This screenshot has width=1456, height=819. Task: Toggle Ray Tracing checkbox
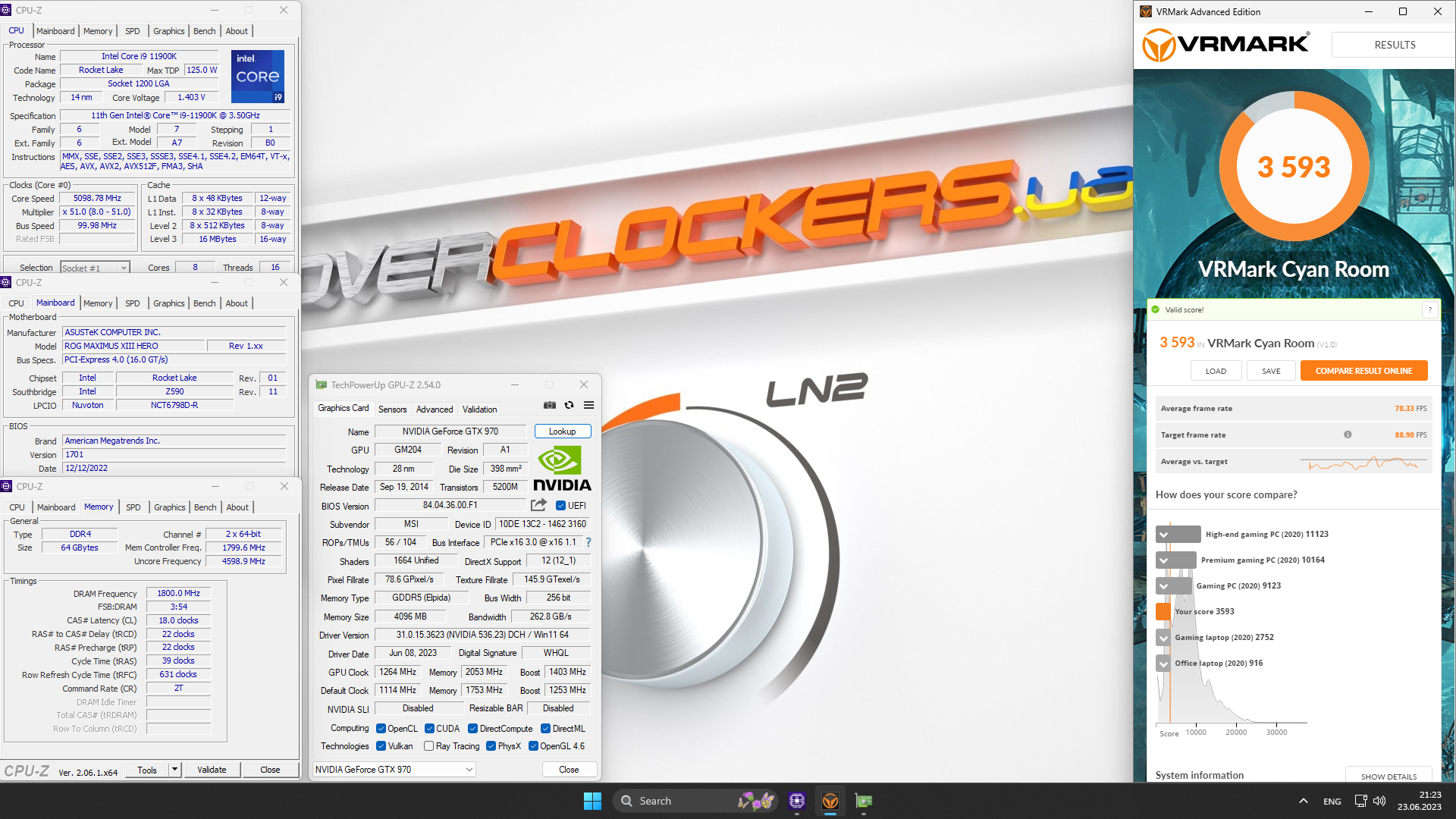point(429,746)
